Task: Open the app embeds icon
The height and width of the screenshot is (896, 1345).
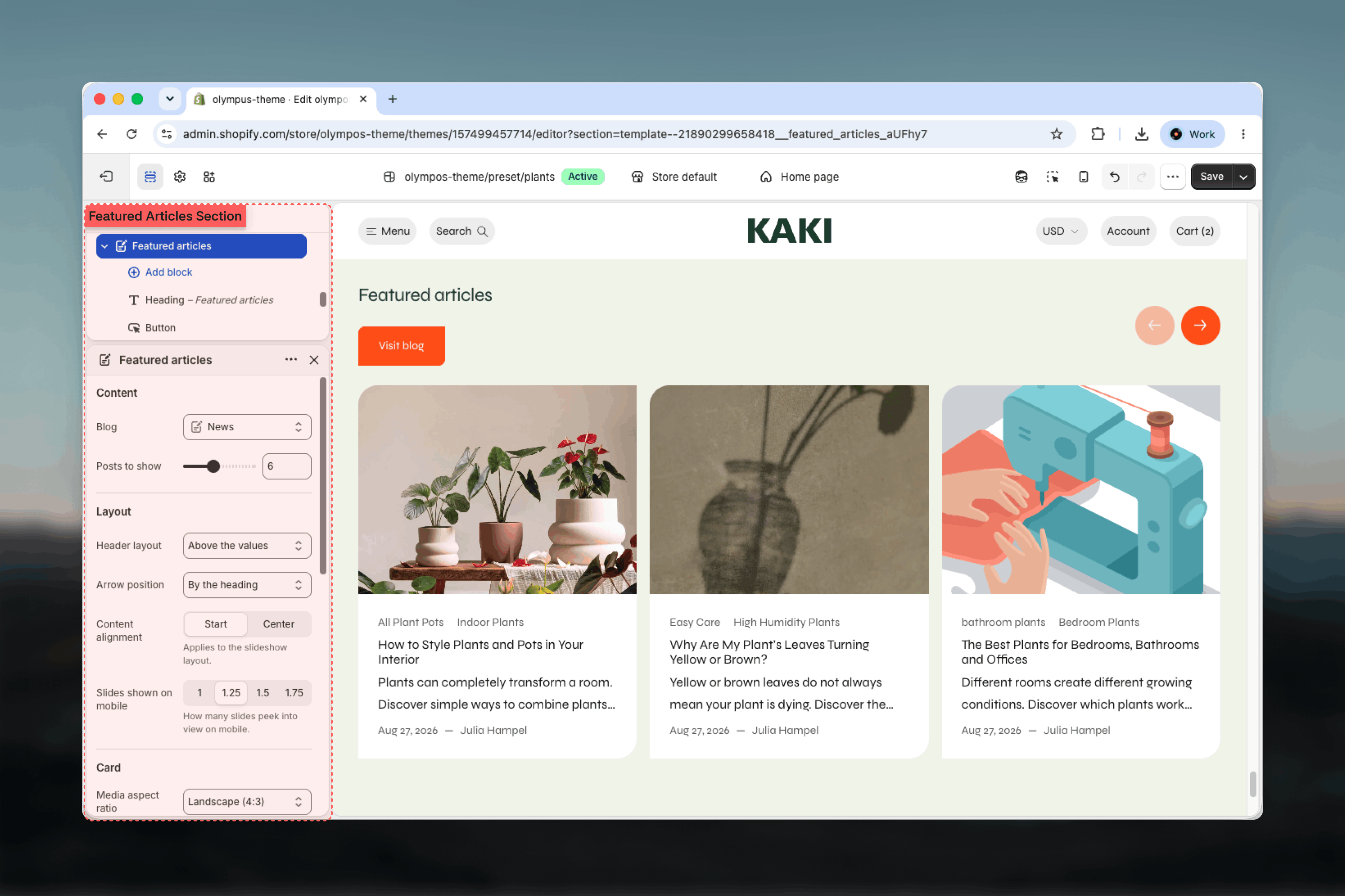Action: click(x=209, y=177)
